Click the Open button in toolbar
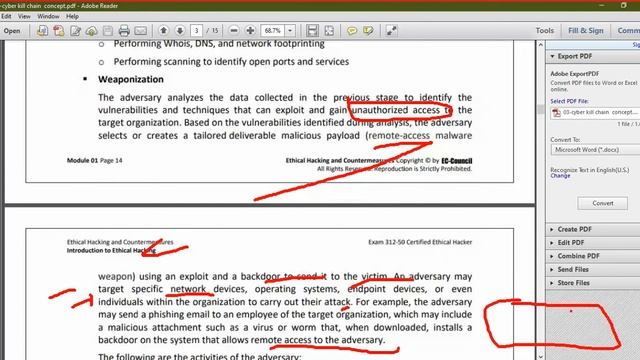The height and width of the screenshot is (360, 640). [x=12, y=31]
